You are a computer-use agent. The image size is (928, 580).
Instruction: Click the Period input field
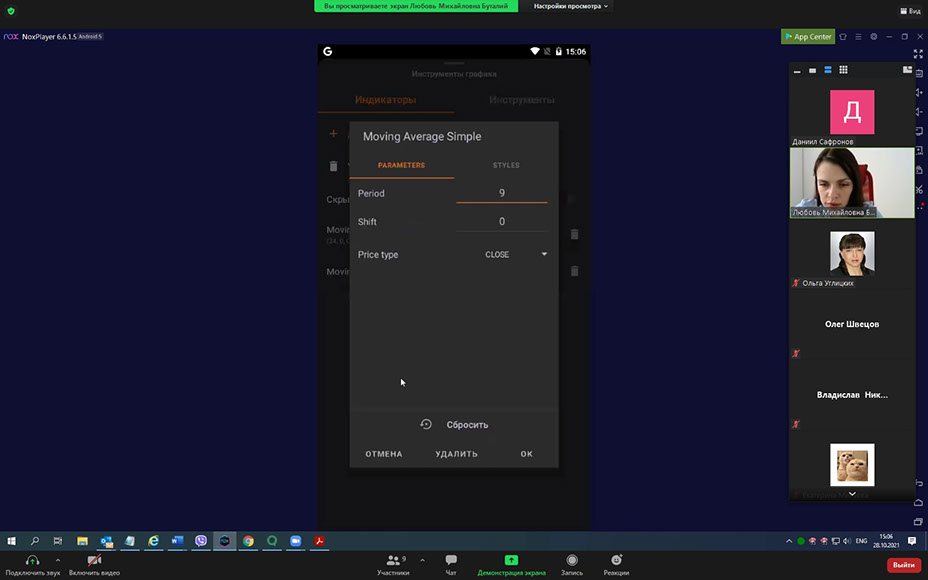[502, 193]
